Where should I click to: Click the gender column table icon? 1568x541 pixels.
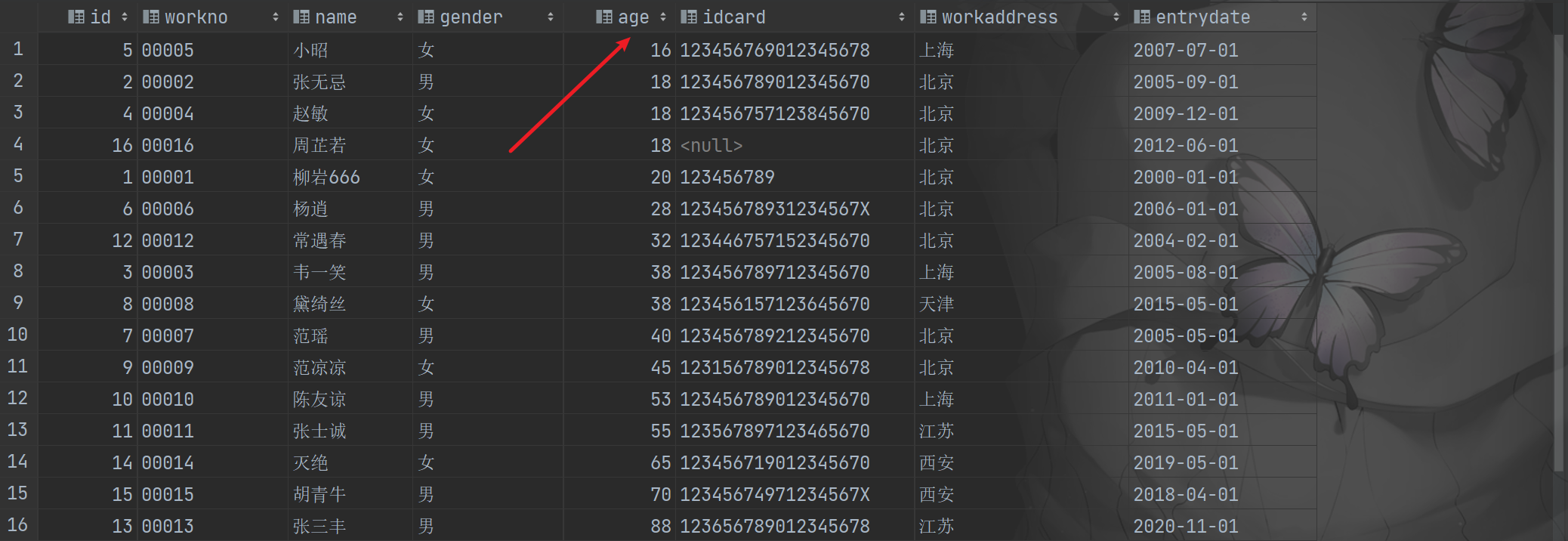click(426, 17)
